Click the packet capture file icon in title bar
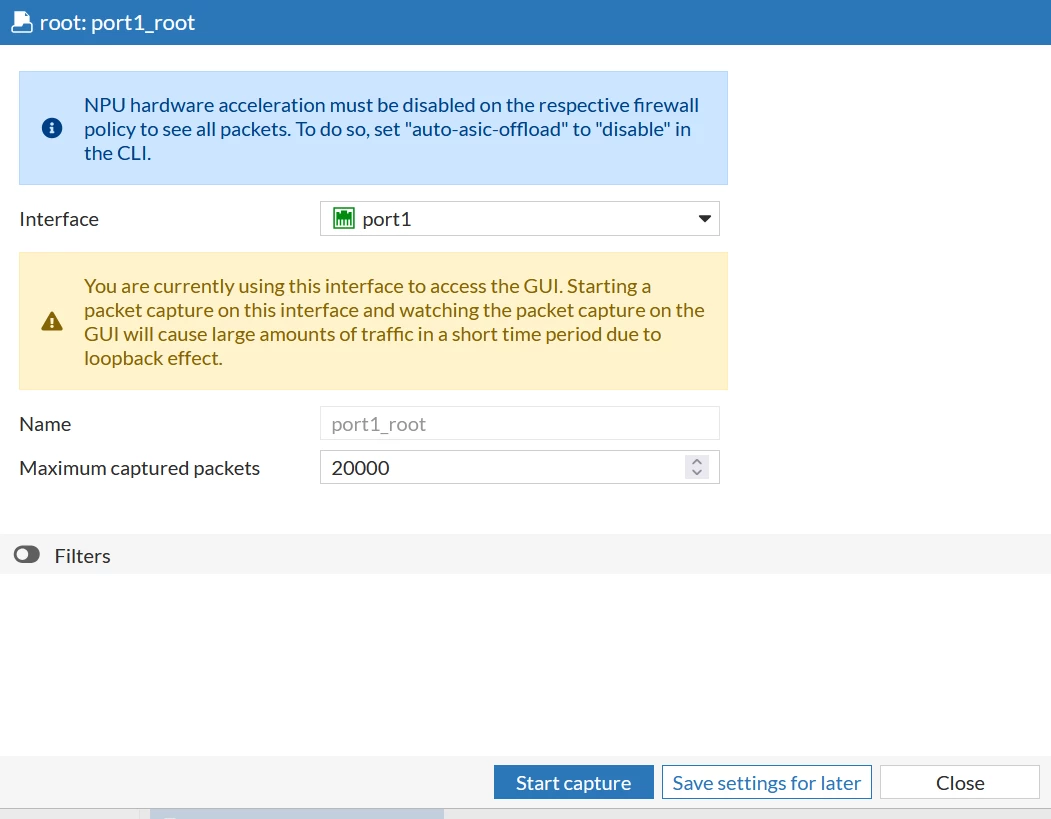Screen dimensions: 1051x819 pos(21,22)
